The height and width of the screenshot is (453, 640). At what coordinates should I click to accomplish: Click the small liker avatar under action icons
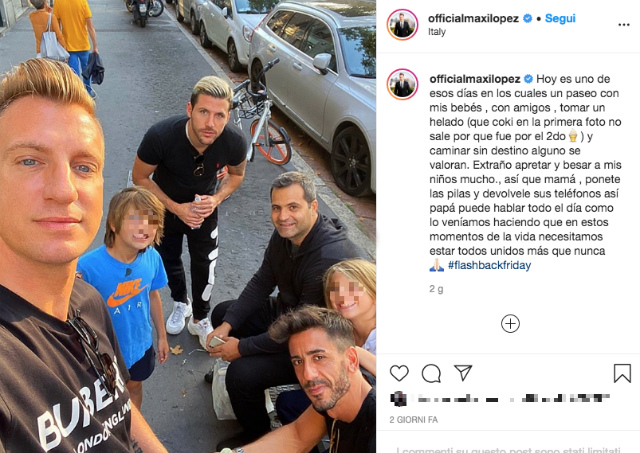click(x=398, y=398)
